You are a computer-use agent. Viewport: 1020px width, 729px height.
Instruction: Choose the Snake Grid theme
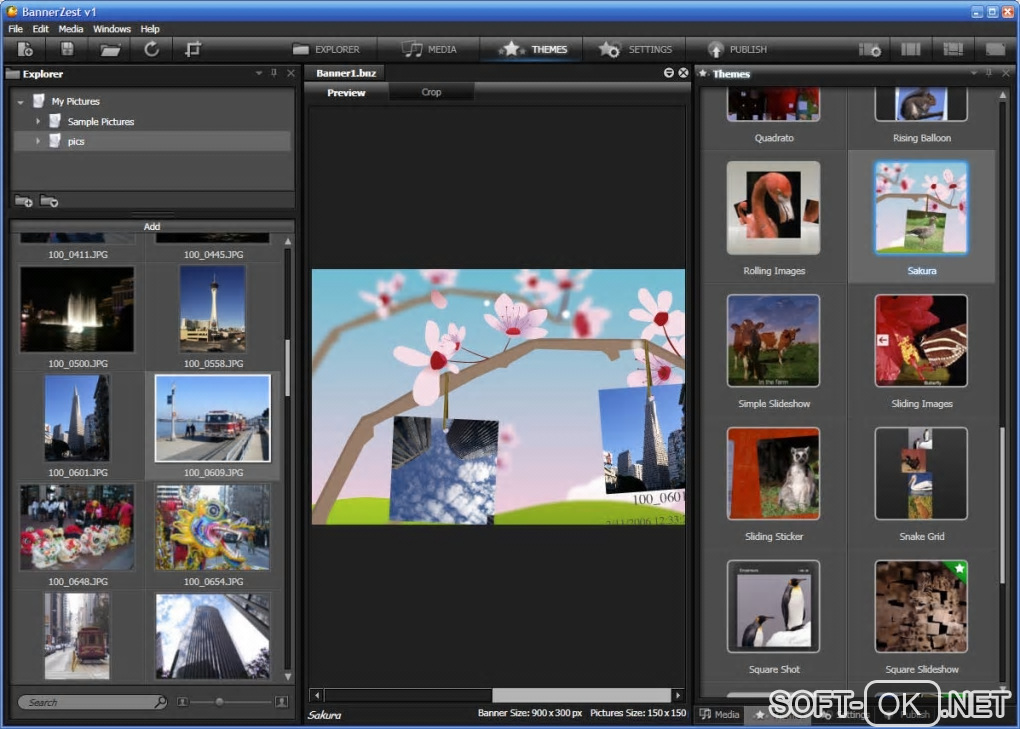(x=921, y=474)
